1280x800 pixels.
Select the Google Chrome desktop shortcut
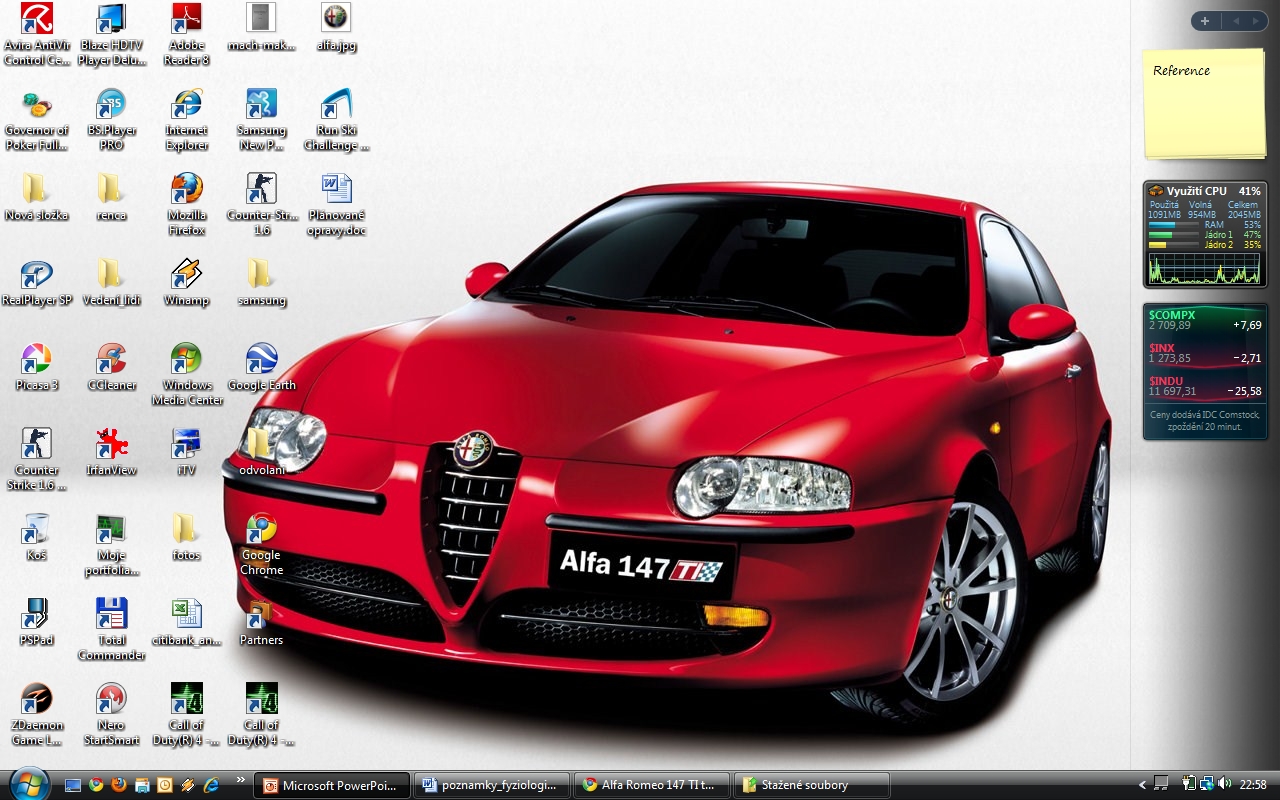coord(261,529)
